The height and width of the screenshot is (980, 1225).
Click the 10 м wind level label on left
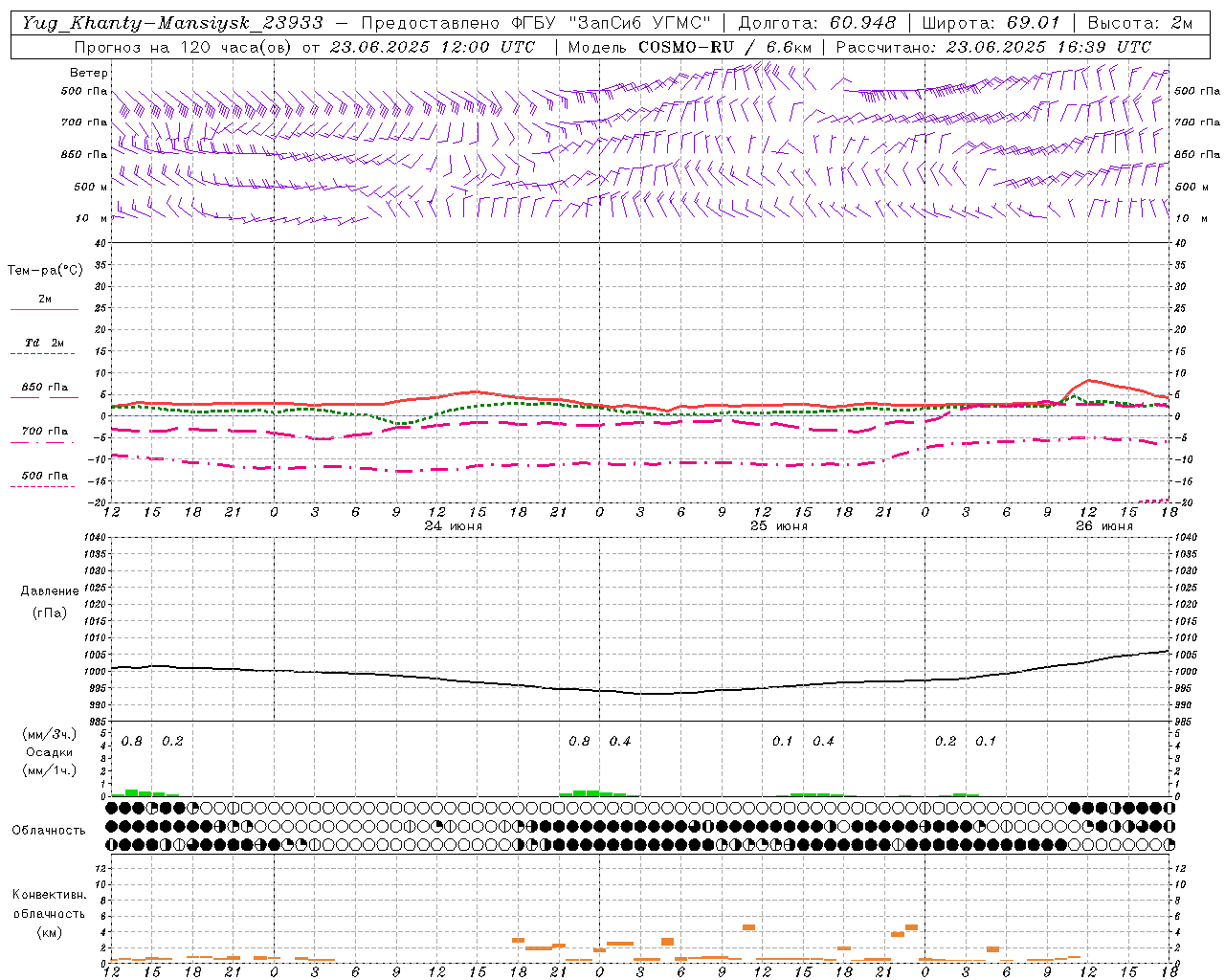click(92, 218)
